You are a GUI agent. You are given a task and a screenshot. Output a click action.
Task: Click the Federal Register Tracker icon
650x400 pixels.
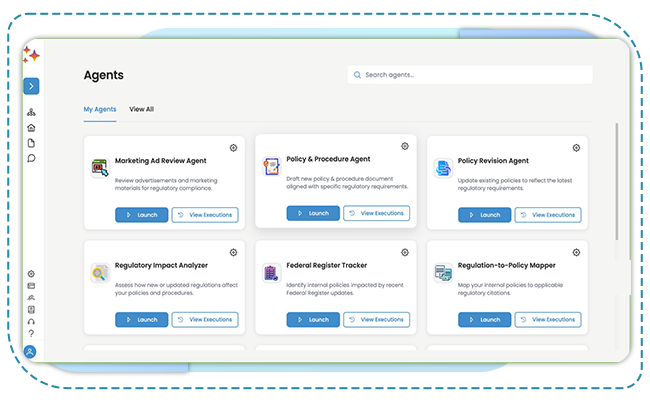click(x=272, y=273)
